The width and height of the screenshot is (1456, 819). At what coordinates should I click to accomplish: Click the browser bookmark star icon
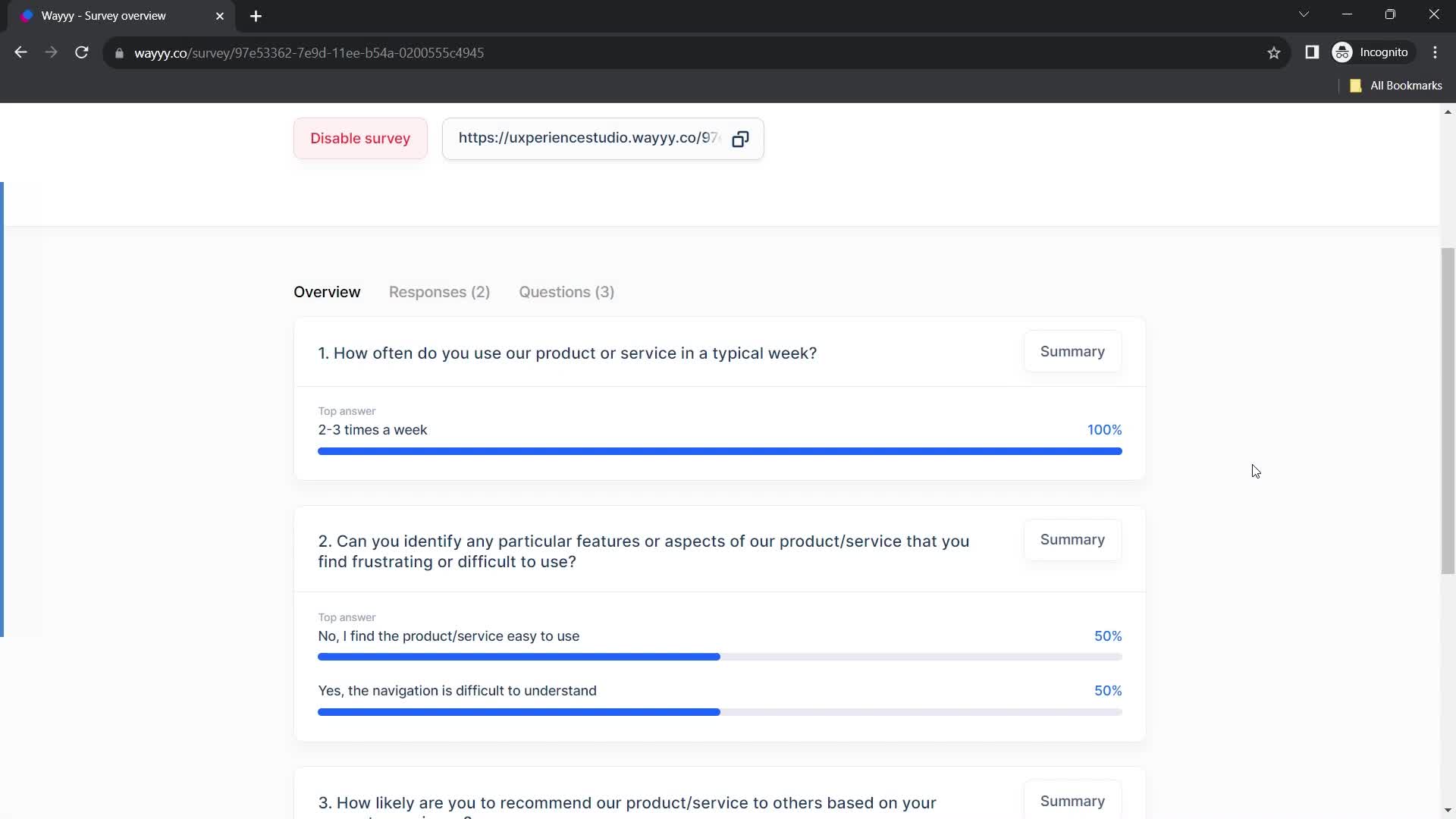1275,53
